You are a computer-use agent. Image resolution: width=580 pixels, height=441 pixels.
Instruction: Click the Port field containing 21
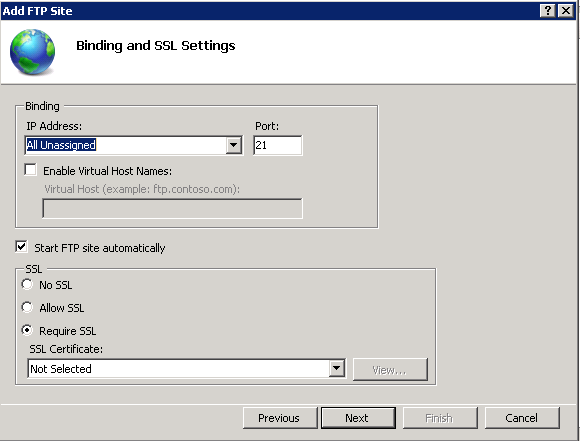tap(277, 145)
